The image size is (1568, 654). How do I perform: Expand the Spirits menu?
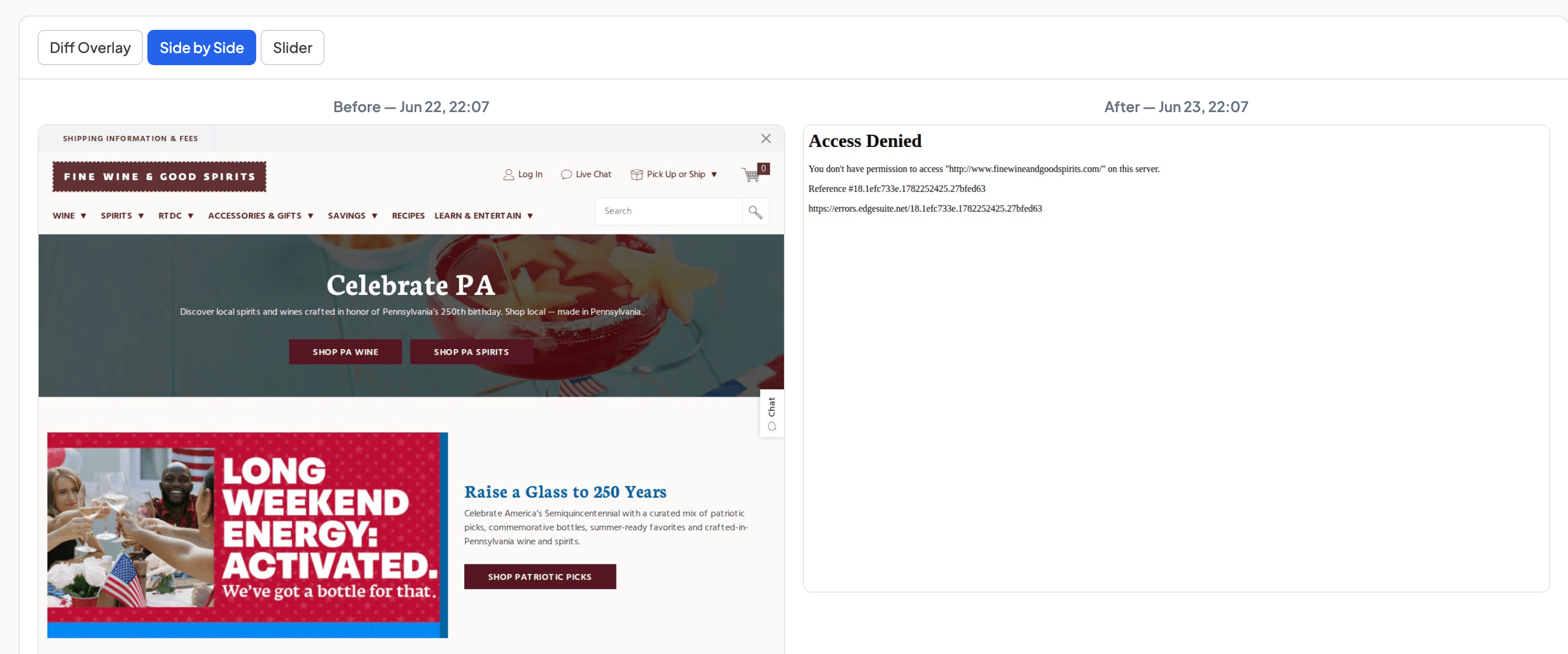point(123,215)
